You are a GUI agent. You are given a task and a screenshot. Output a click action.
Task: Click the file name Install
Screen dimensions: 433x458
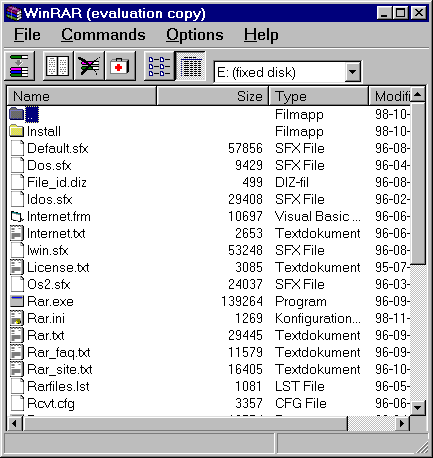tap(44, 131)
